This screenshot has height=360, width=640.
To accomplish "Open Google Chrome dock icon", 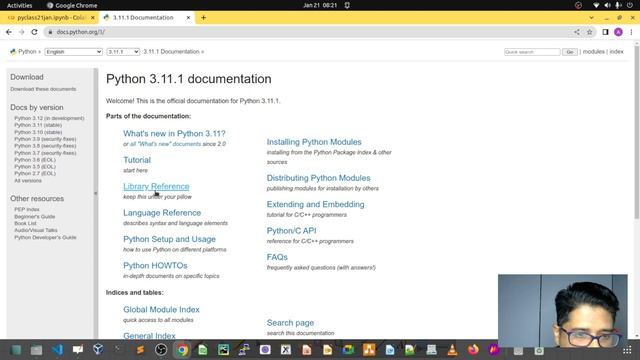I will click(182, 350).
